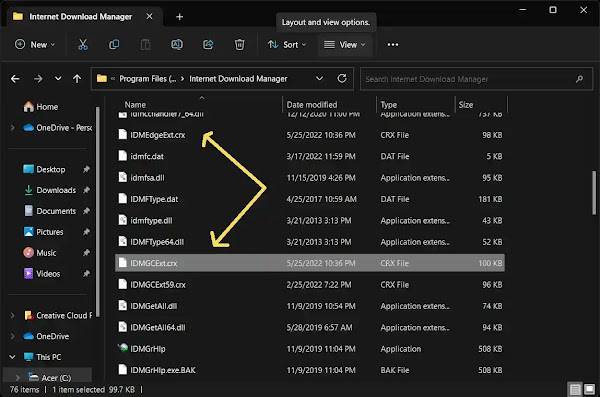
Task: Click the navigation pane scrollbar
Action: coord(98,212)
